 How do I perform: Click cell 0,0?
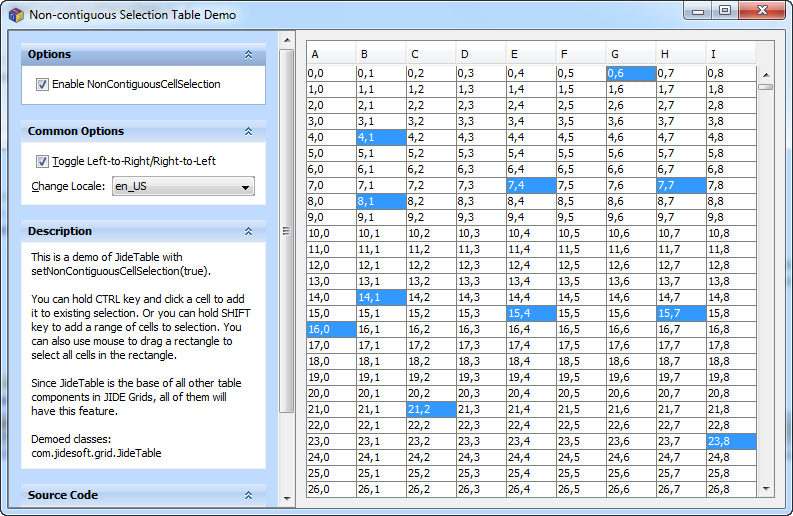(331, 73)
